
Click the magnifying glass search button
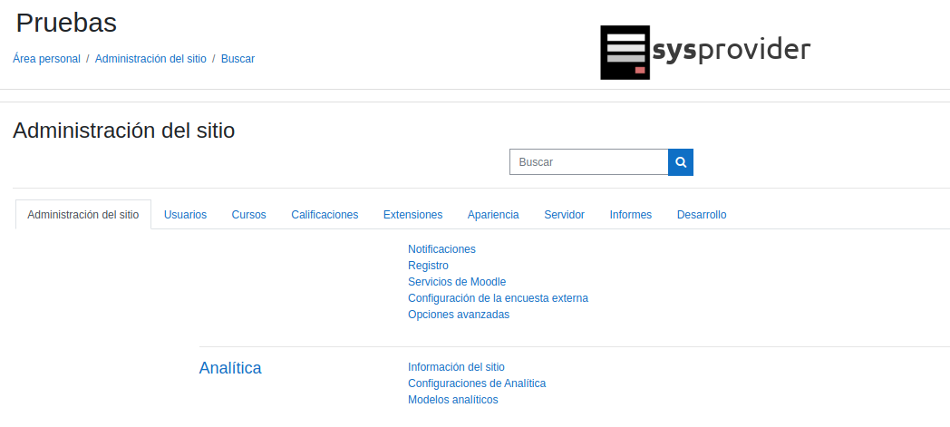pos(680,162)
